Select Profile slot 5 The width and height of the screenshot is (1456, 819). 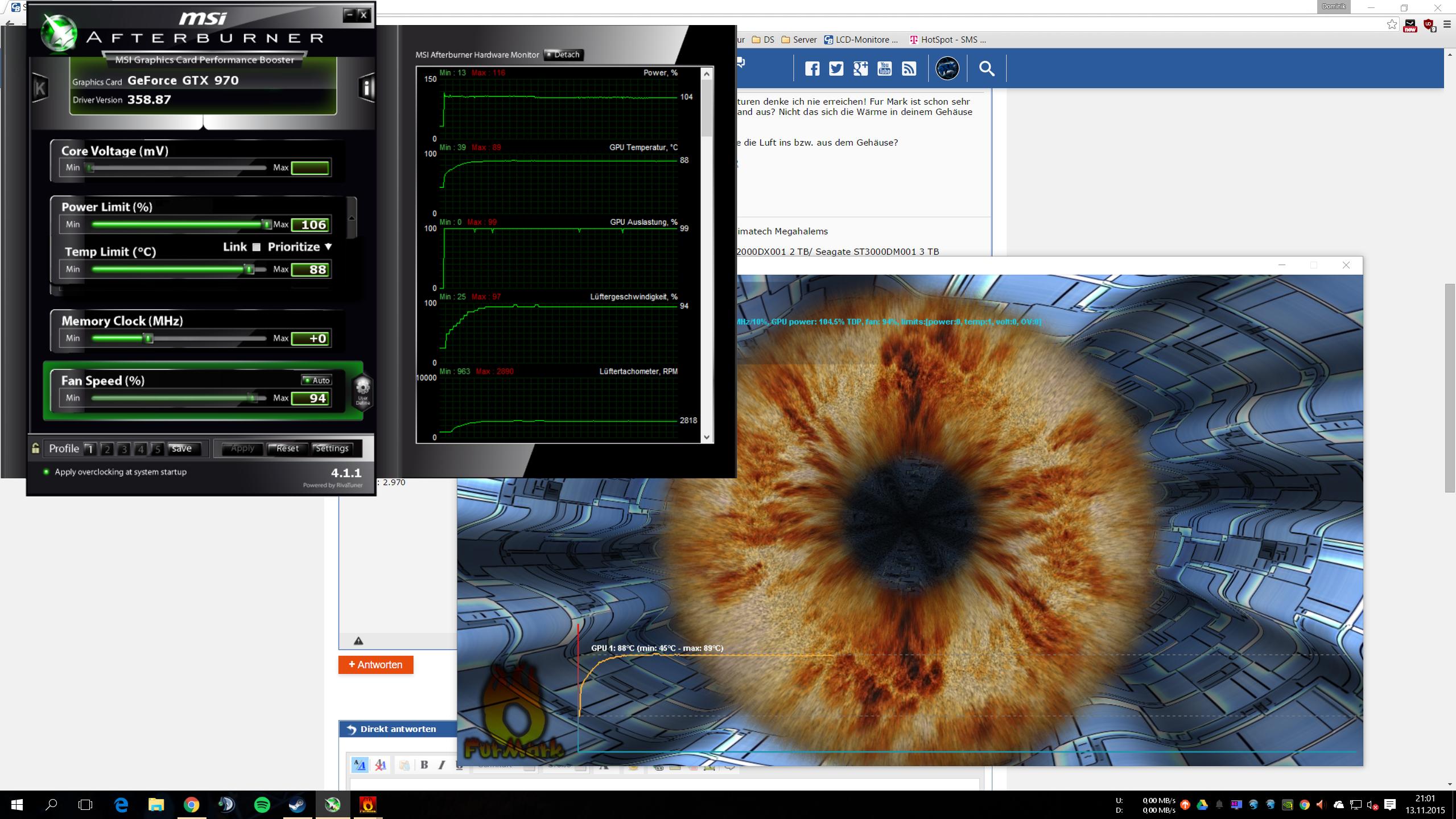(x=158, y=449)
